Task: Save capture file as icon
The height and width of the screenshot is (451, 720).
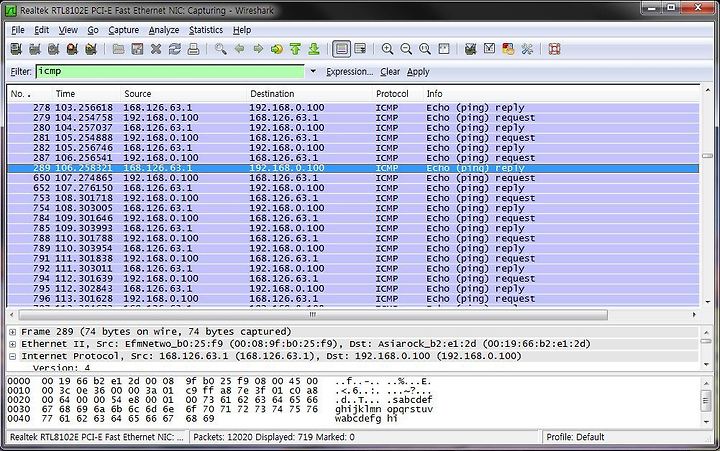Action: click(x=137, y=49)
